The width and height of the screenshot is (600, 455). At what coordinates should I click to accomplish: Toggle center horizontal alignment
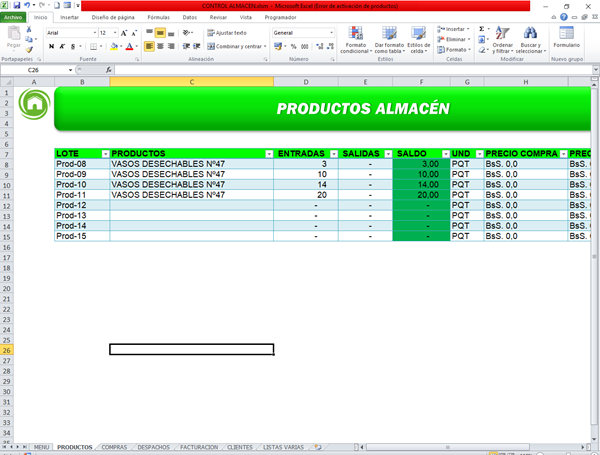point(160,46)
